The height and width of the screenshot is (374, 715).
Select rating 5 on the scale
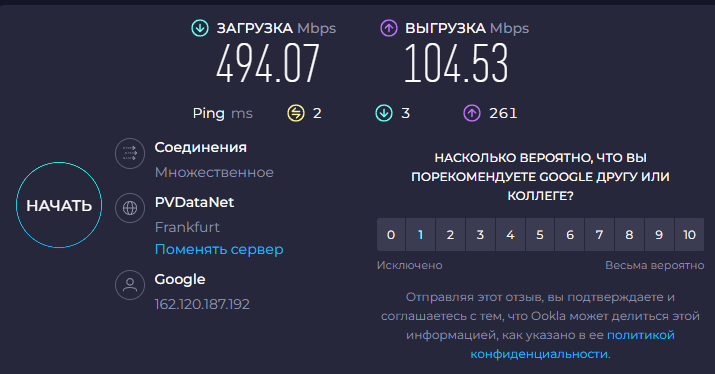(540, 234)
